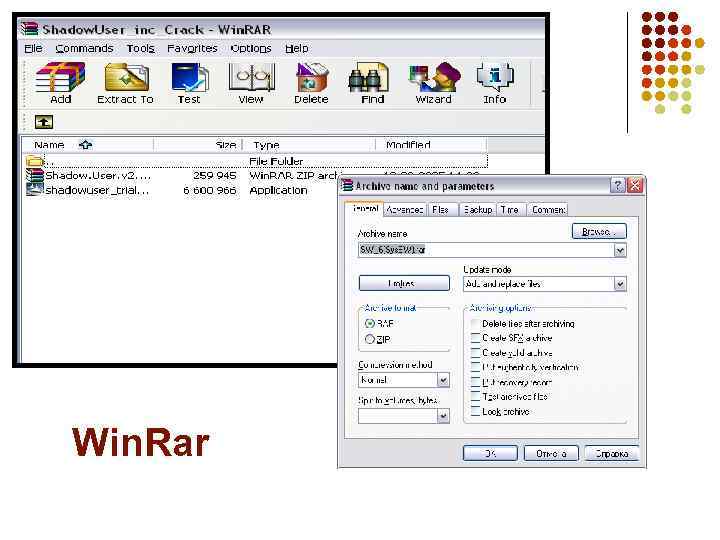720x540 pixels.
Task: Close the Archive name and parameters dialog
Action: (x=636, y=186)
